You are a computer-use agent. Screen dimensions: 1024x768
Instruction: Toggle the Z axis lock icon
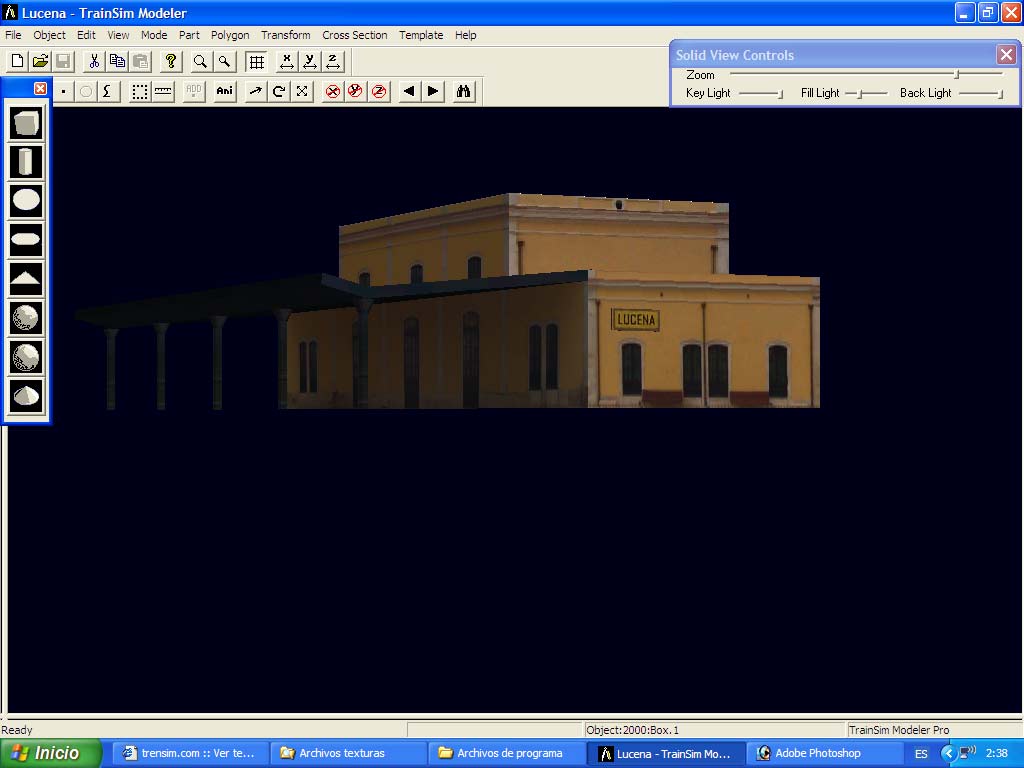point(333,61)
